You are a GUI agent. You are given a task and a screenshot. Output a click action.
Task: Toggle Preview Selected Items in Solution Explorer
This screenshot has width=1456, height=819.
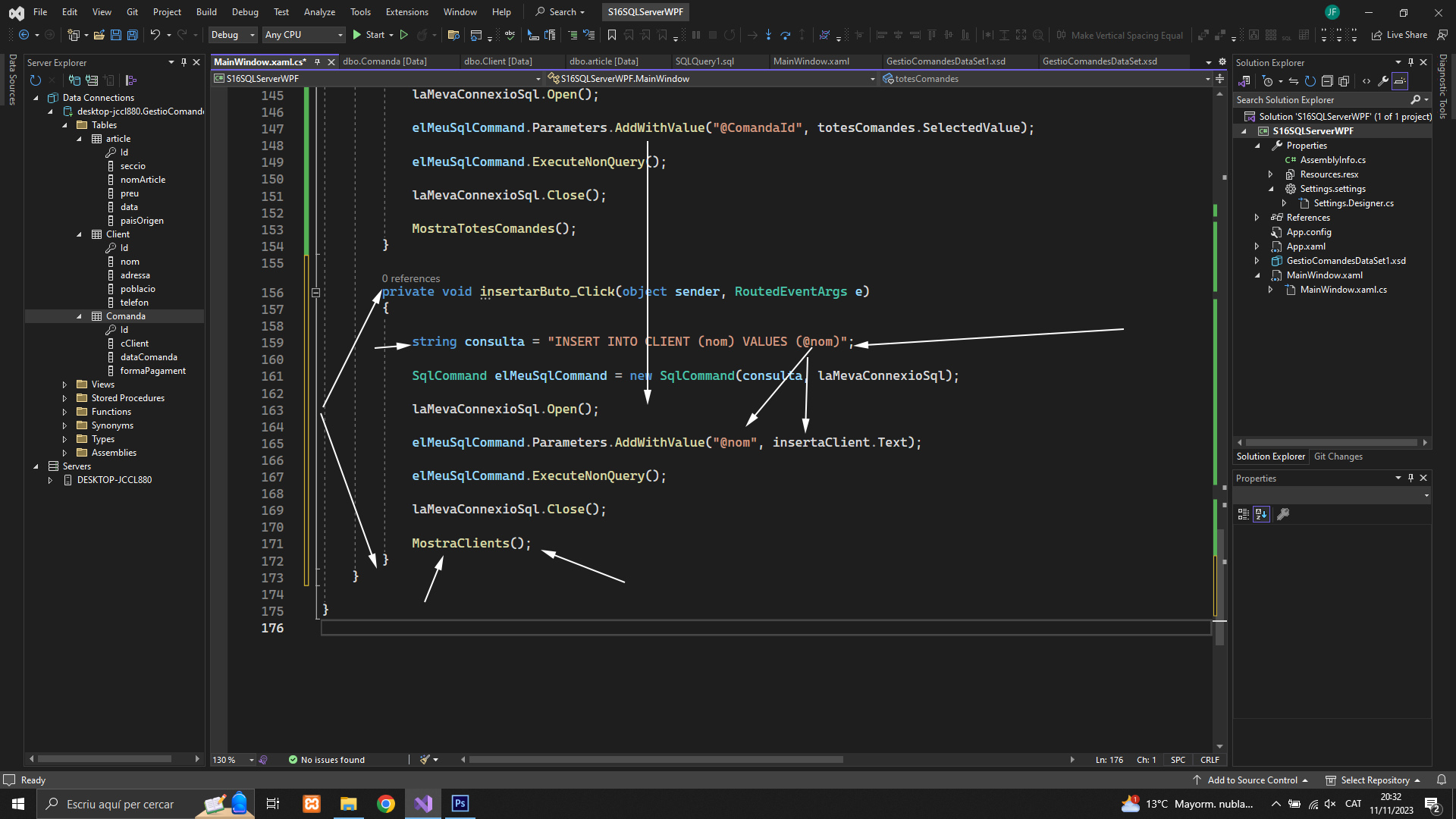[1400, 81]
